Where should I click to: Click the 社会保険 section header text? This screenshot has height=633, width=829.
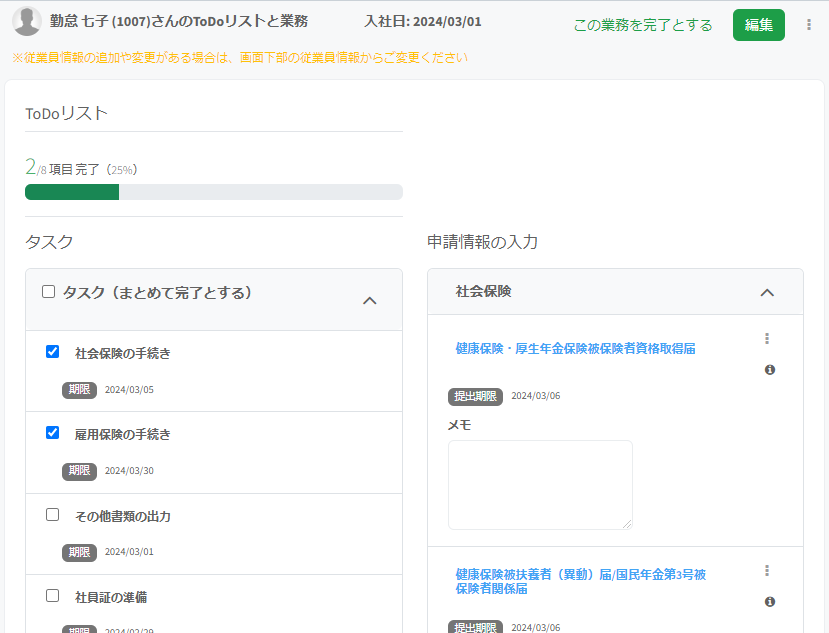point(483,291)
